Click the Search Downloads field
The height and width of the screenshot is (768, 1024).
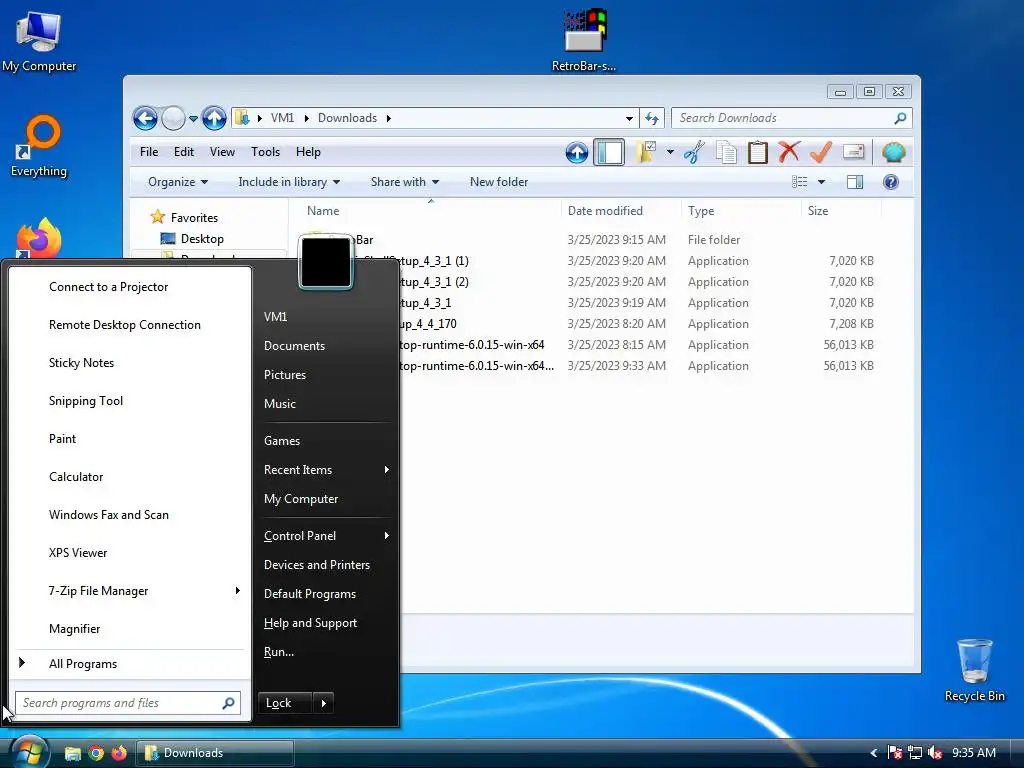tap(791, 118)
